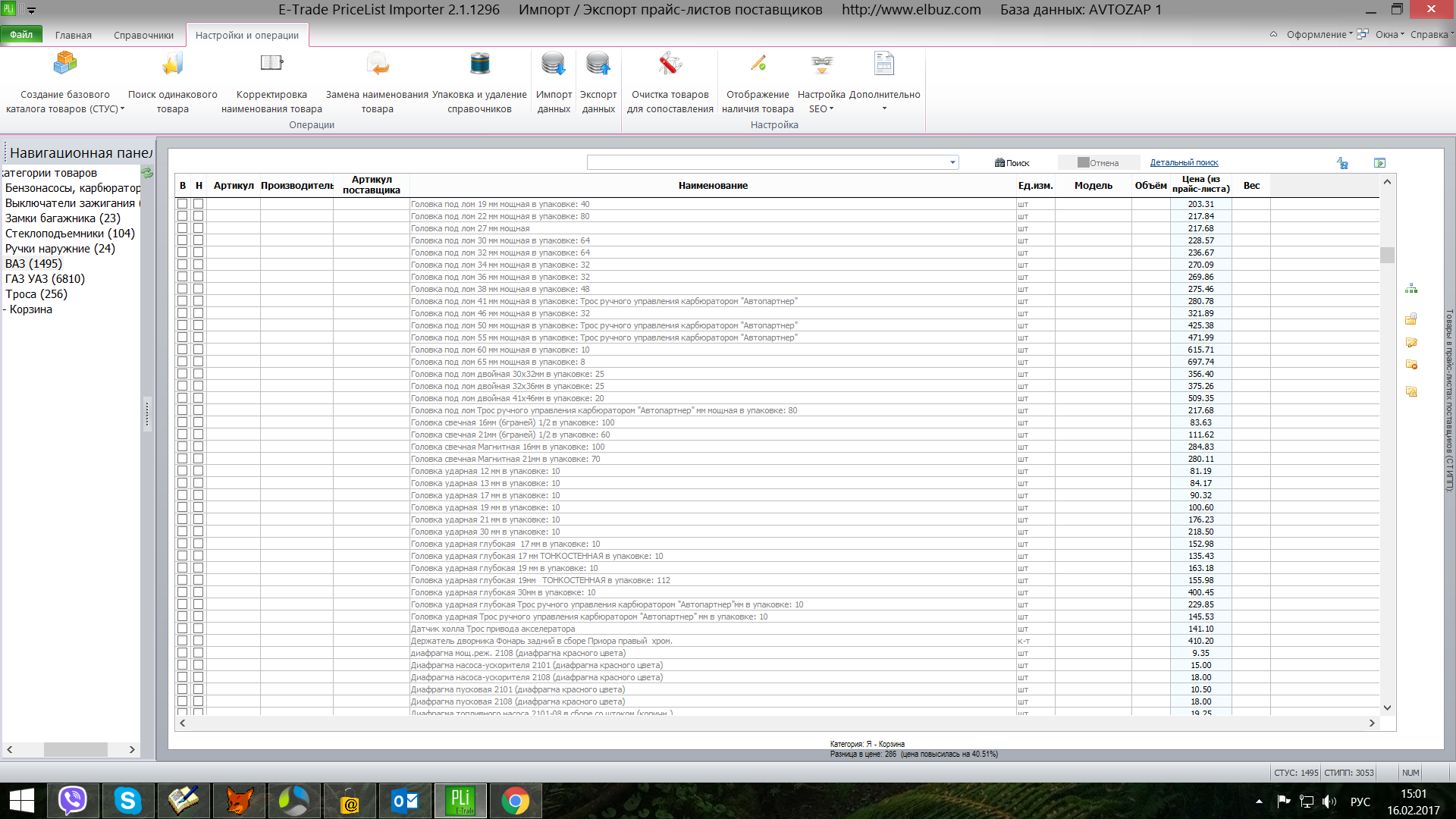Launch Outlook from the taskbar

[x=405, y=801]
